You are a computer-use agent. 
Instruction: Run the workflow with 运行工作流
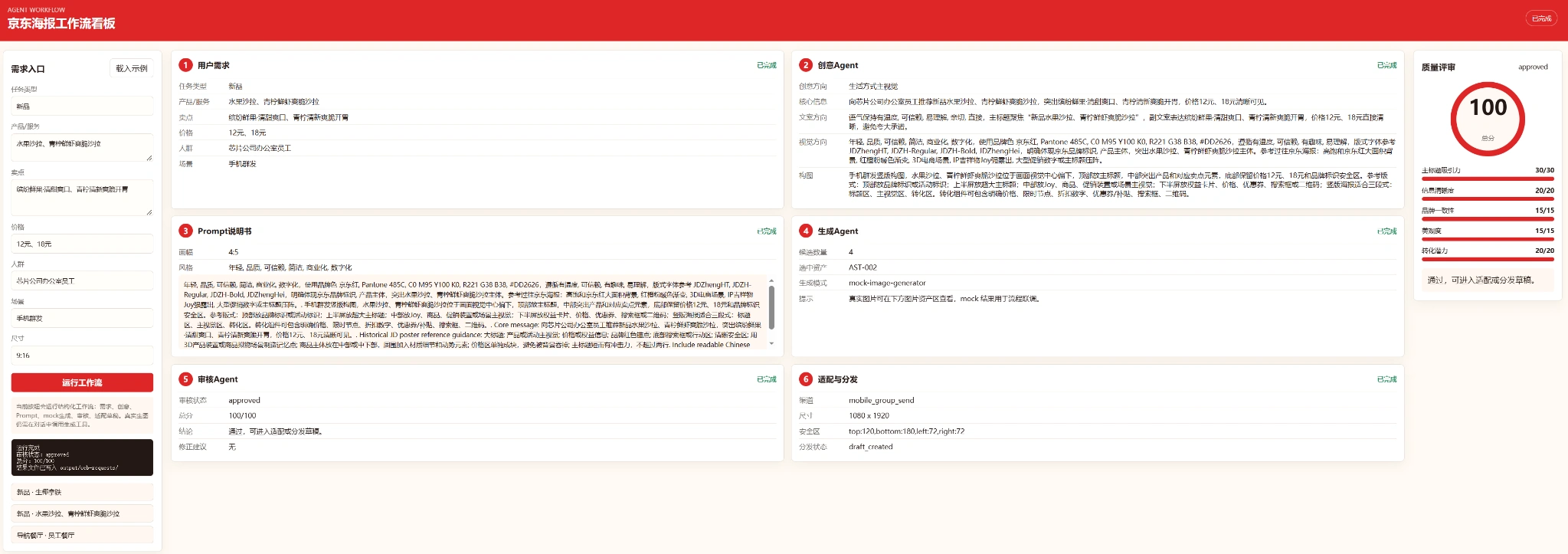tap(82, 382)
